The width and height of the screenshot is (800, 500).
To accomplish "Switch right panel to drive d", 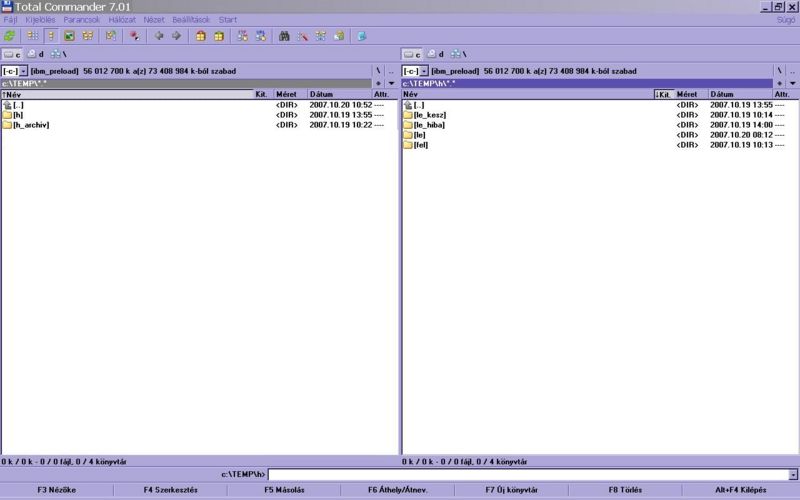I will [x=436, y=54].
